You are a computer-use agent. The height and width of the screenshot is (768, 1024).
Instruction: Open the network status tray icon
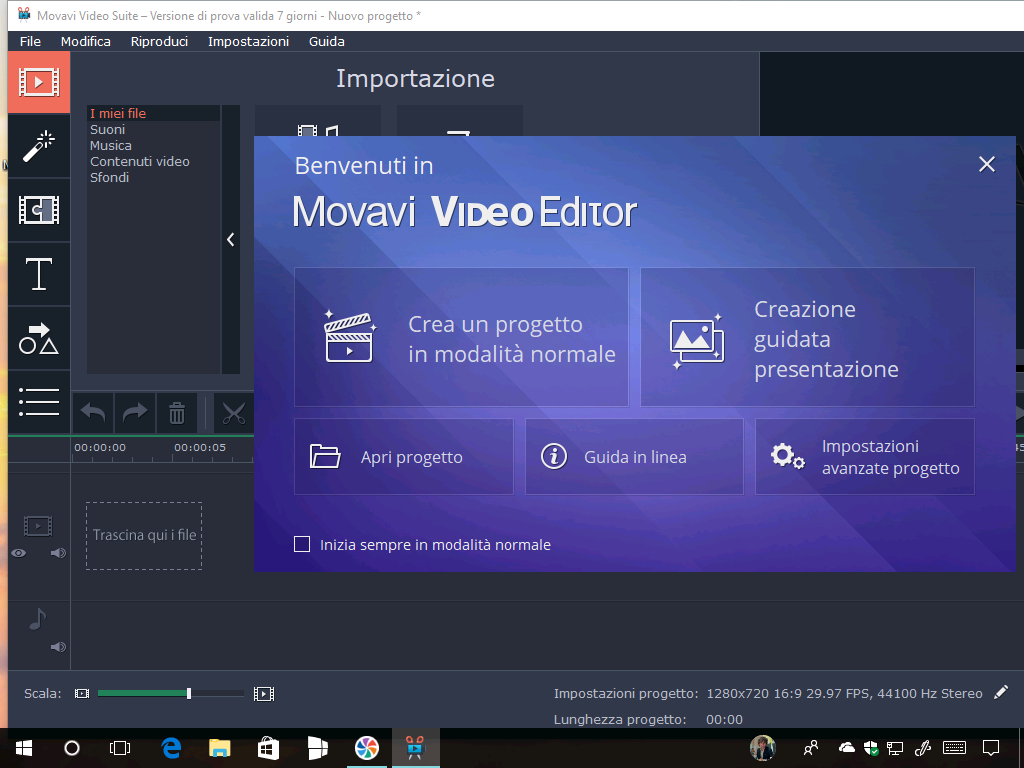895,748
